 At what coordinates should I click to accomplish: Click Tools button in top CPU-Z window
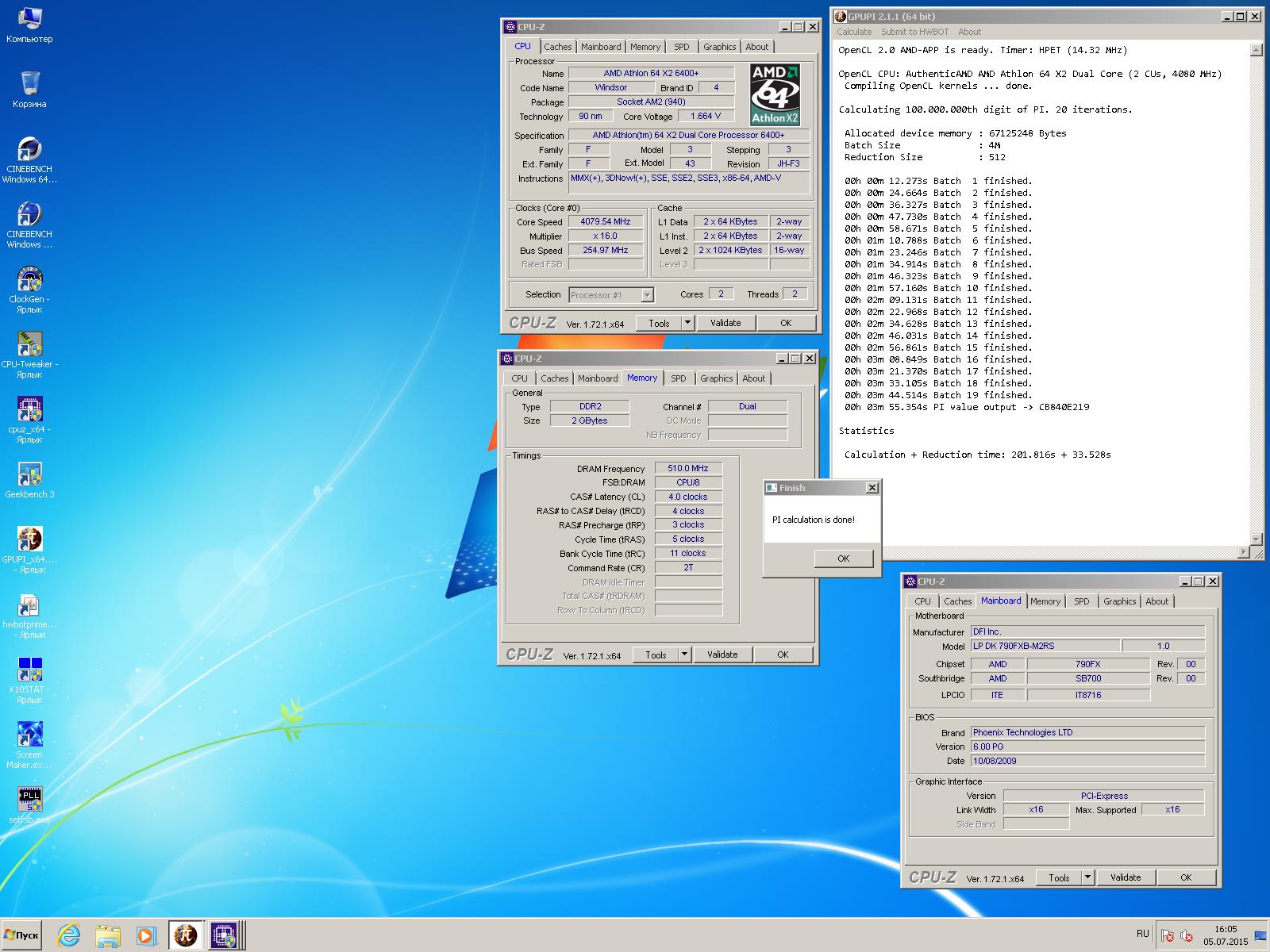pyautogui.click(x=659, y=323)
